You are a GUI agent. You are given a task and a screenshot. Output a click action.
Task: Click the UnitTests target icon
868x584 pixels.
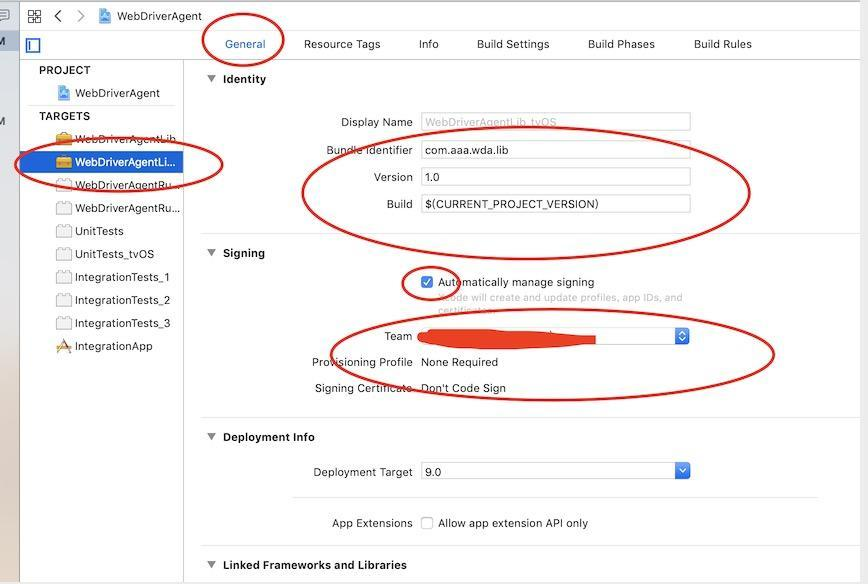coord(64,231)
